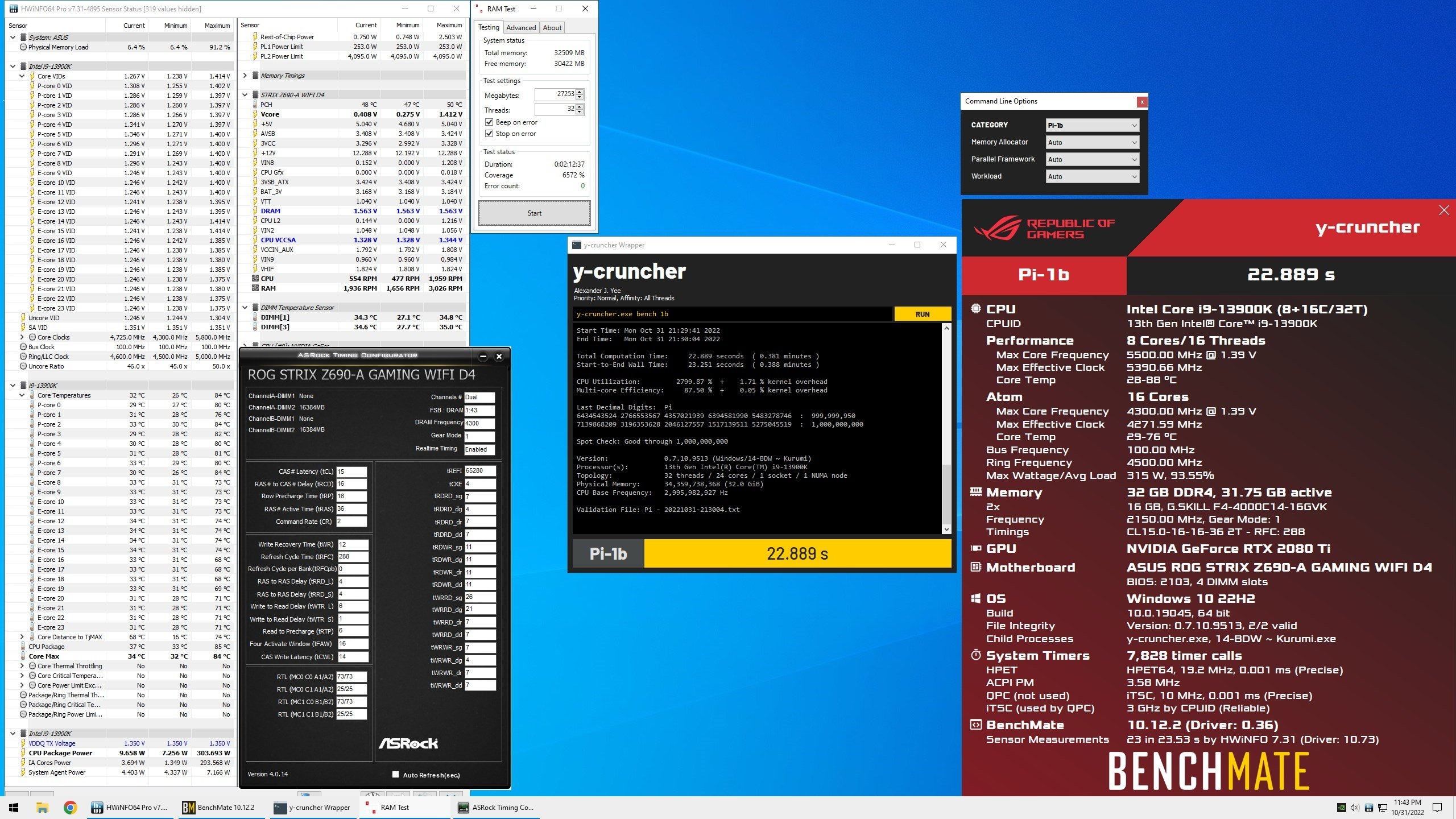Collapse the DIMM Temperature Sensor group
Screen dimensions: 1456x819
pyautogui.click(x=245, y=308)
